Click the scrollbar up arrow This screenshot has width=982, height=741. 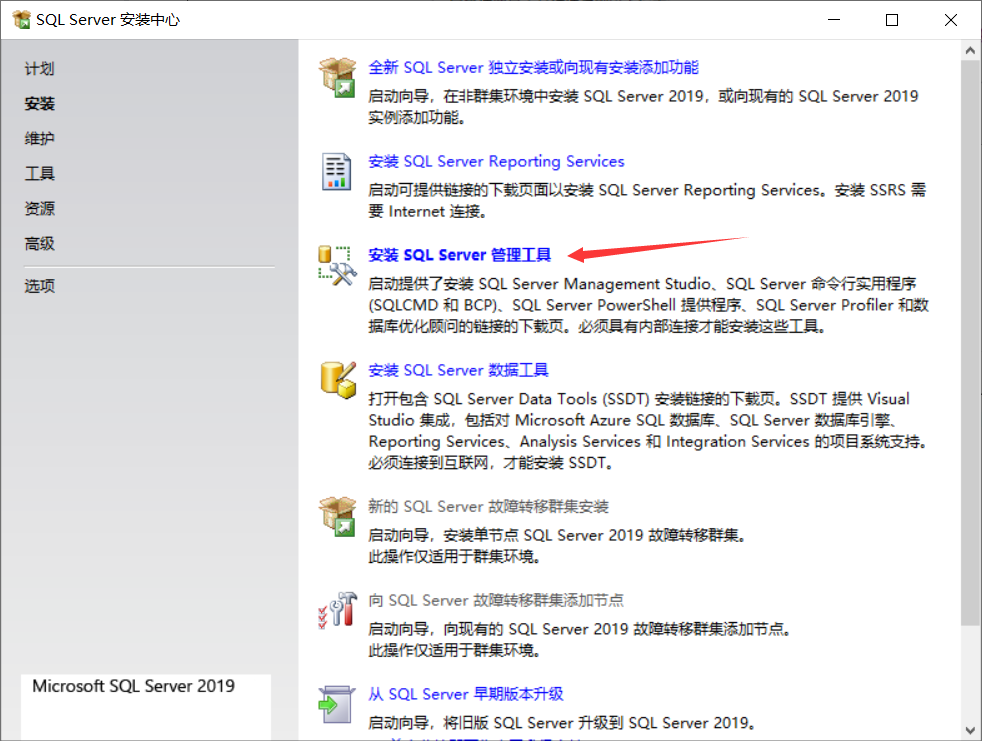point(971,51)
